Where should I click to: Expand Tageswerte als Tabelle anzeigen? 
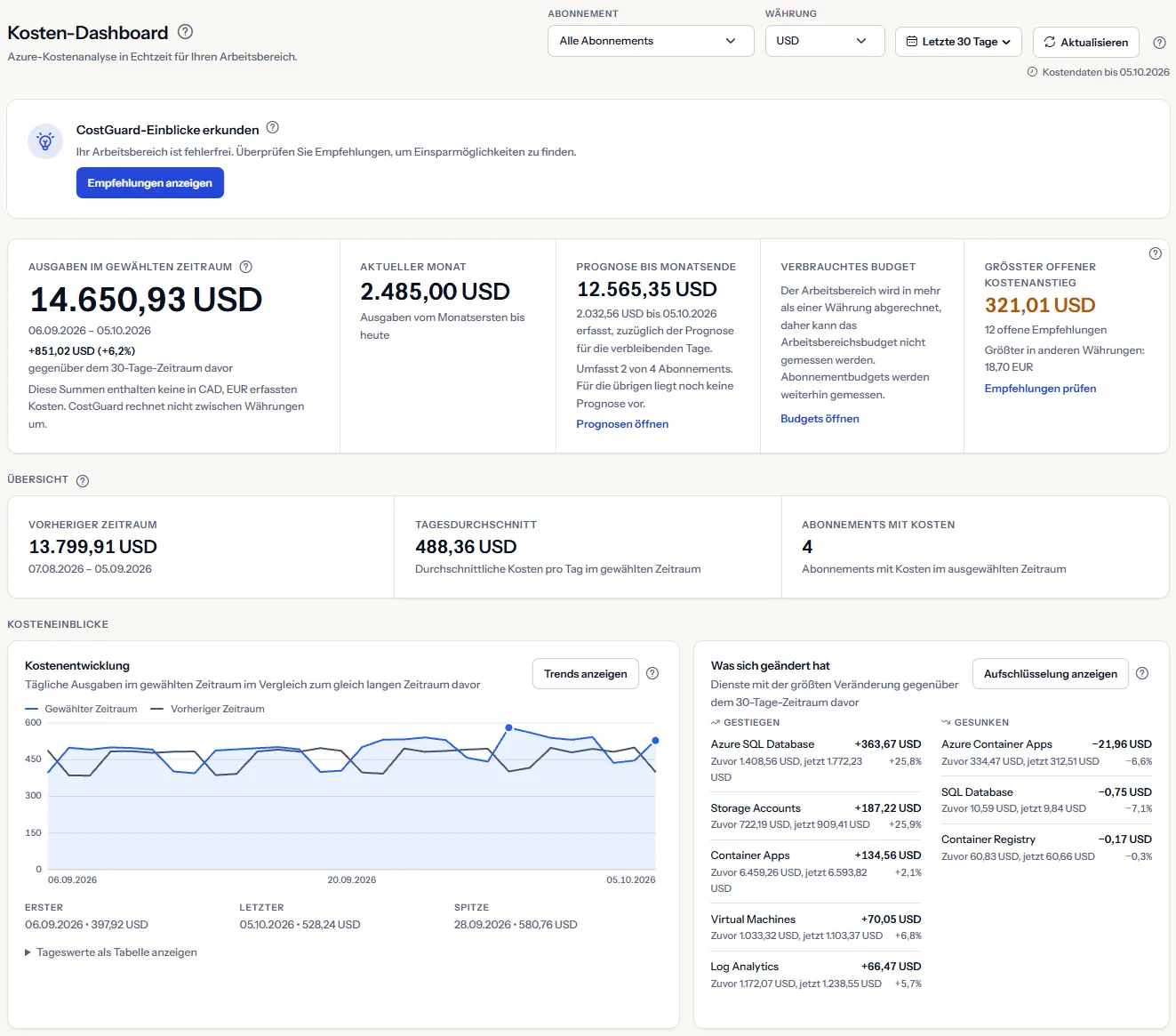tap(111, 952)
